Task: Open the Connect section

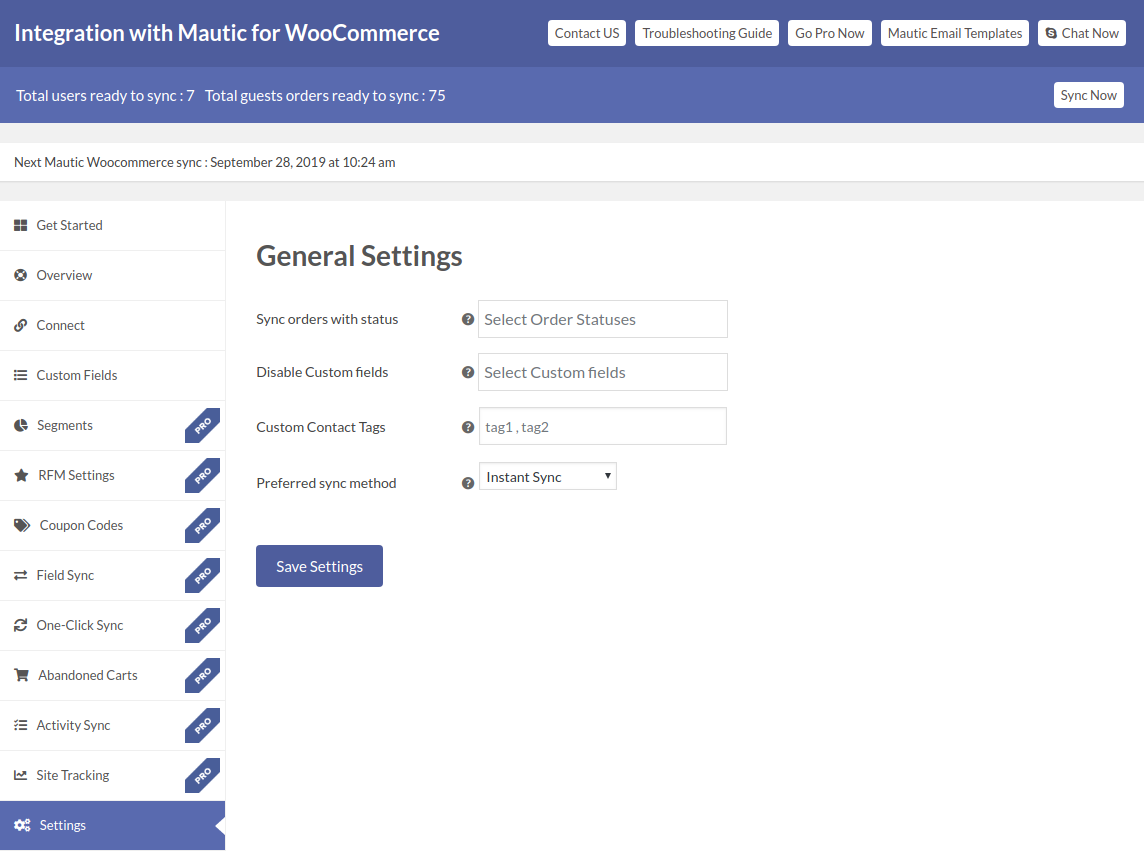Action: (x=112, y=326)
